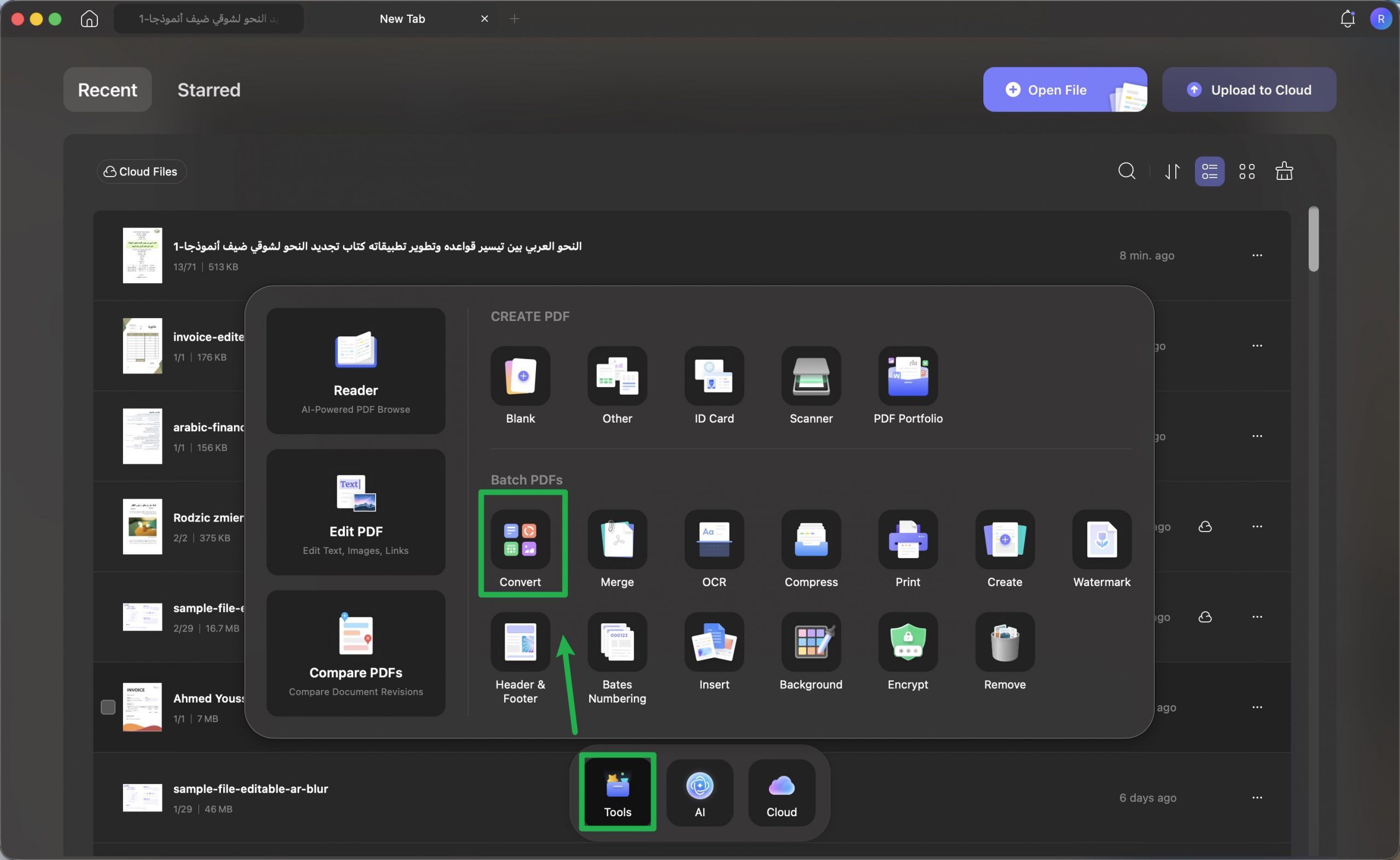Open notifications bell
The image size is (1400, 860).
click(1347, 19)
